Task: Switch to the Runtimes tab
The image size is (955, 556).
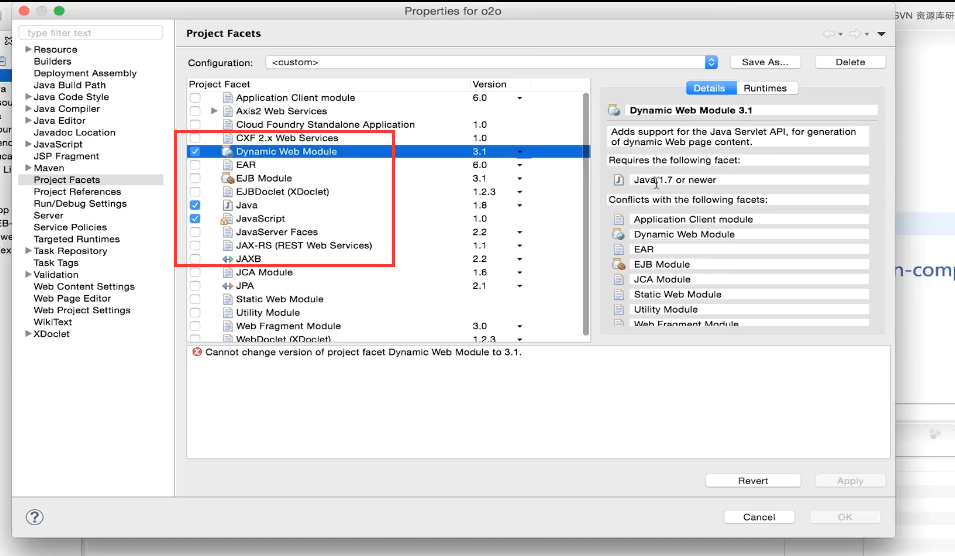Action: coord(765,88)
